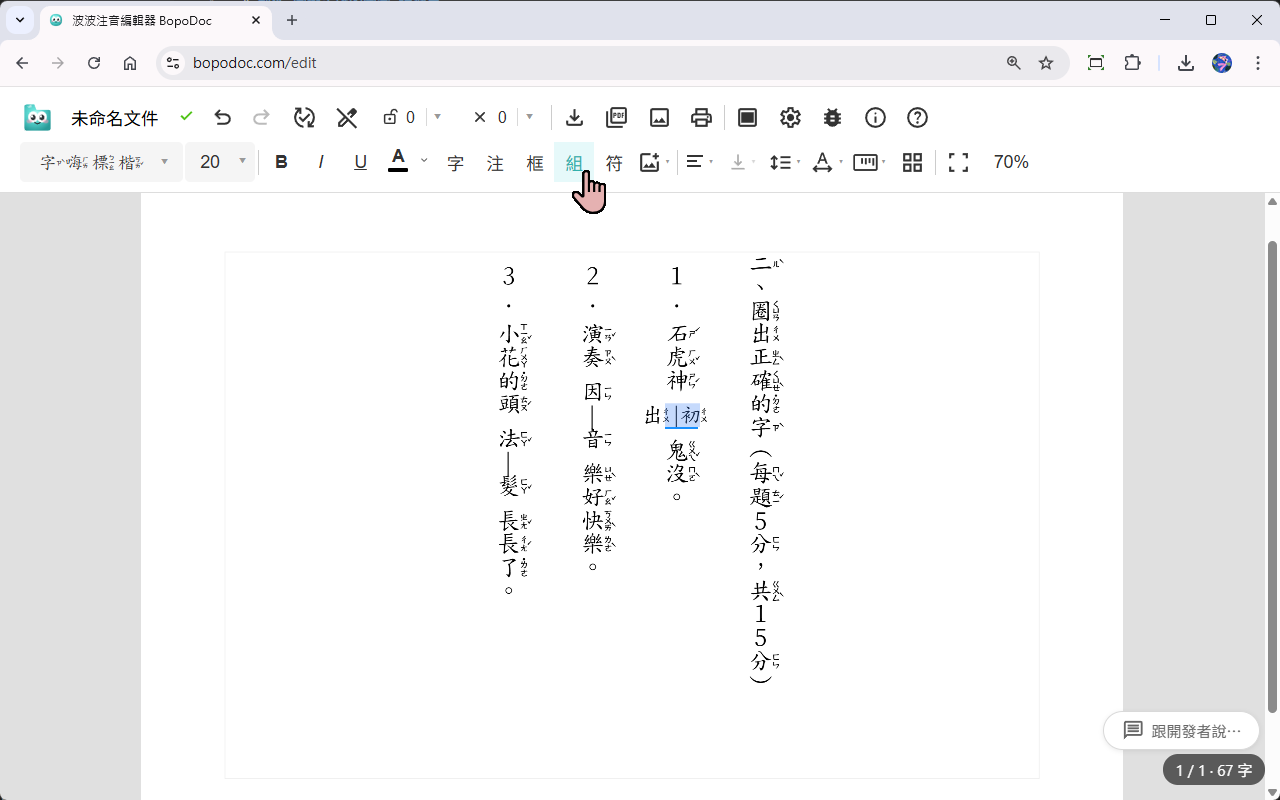
Task: Click the download icon in the toolbar
Action: [x=574, y=117]
